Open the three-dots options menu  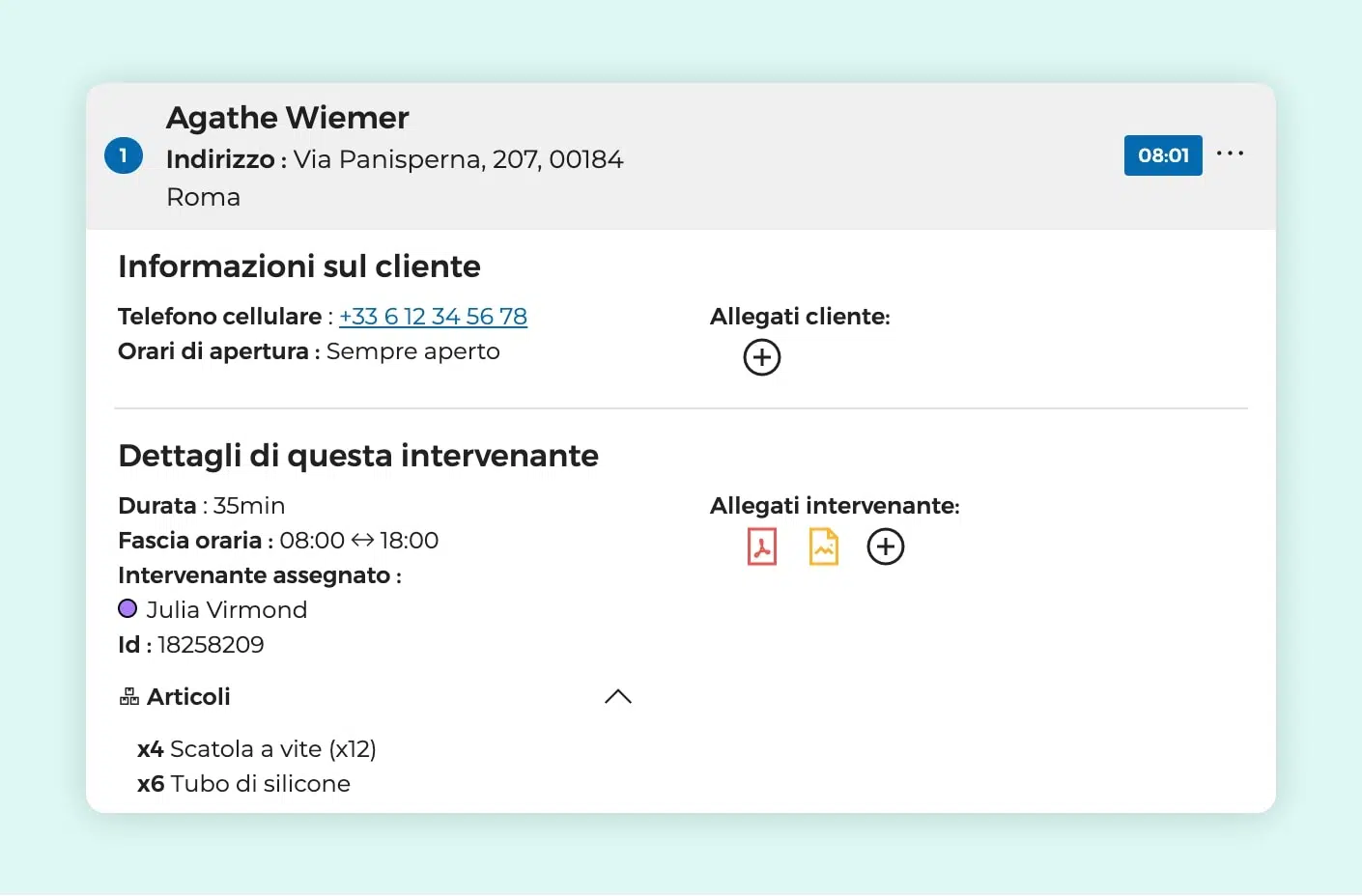click(1230, 154)
